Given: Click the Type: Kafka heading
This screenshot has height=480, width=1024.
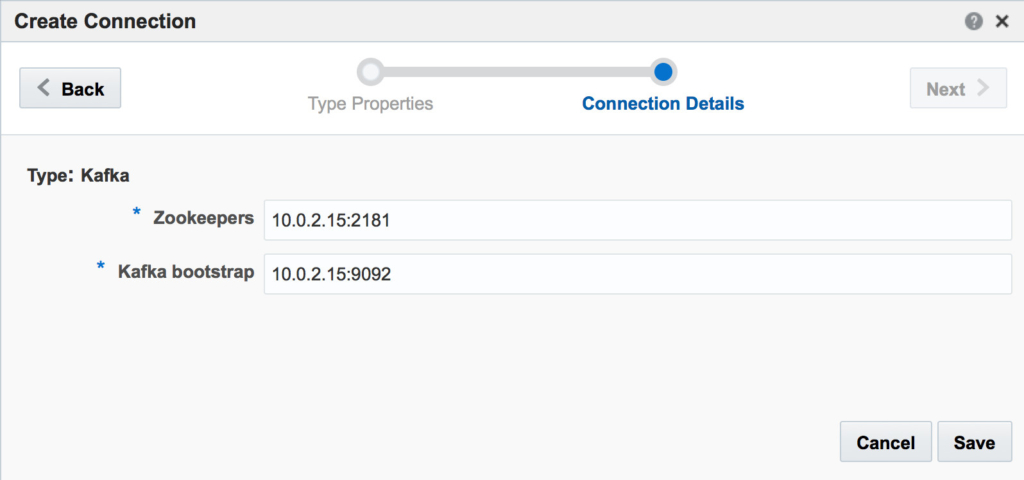Looking at the screenshot, I should (x=78, y=176).
